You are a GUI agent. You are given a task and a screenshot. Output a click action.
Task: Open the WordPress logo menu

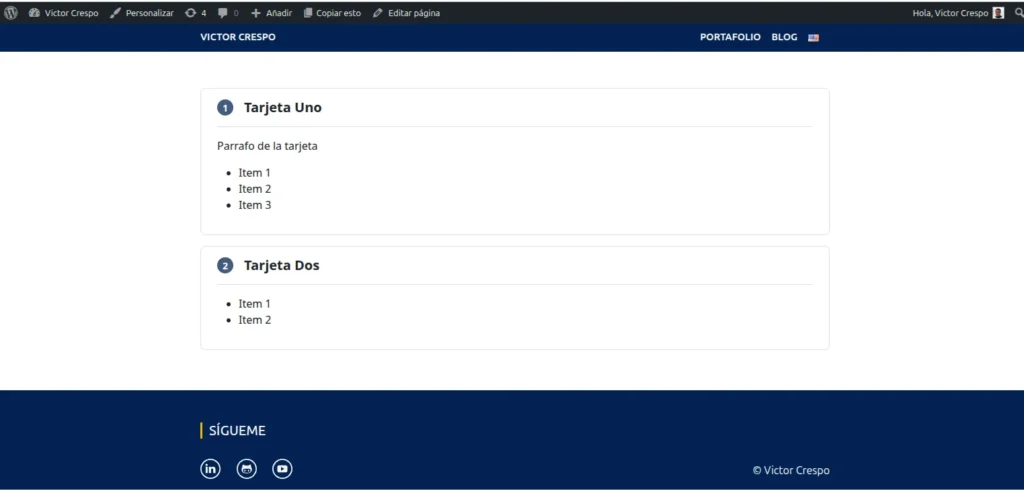click(x=11, y=13)
